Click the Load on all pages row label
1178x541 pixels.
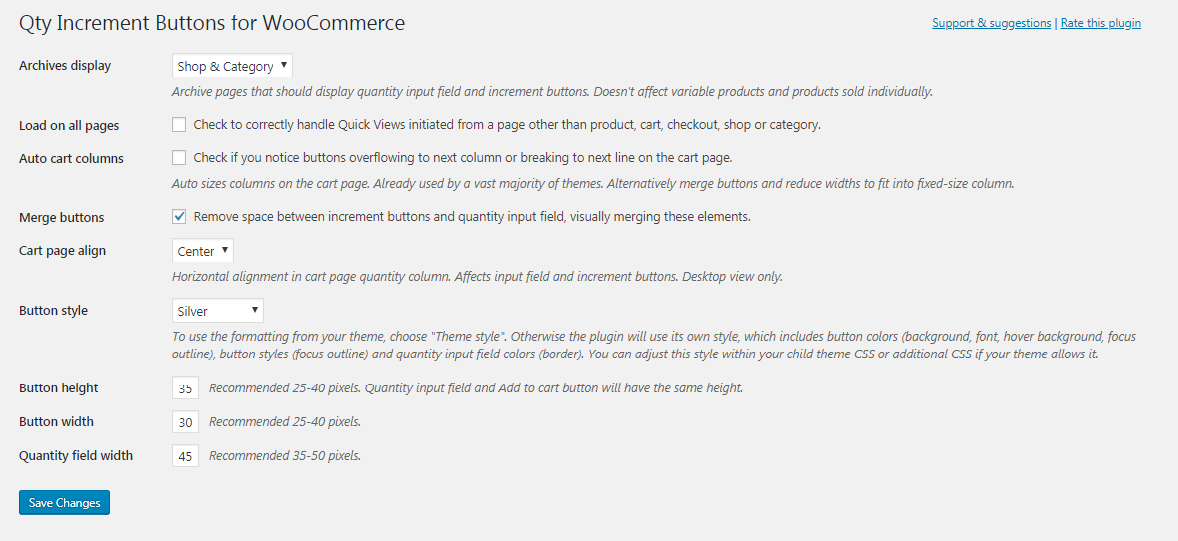tap(69, 126)
